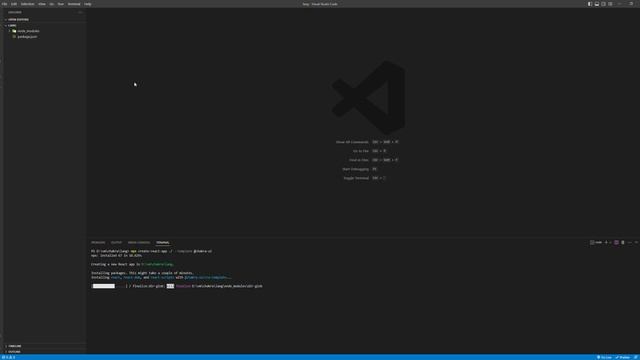Open the Edit menu
Viewport: 640px width, 360px height.
click(14, 4)
